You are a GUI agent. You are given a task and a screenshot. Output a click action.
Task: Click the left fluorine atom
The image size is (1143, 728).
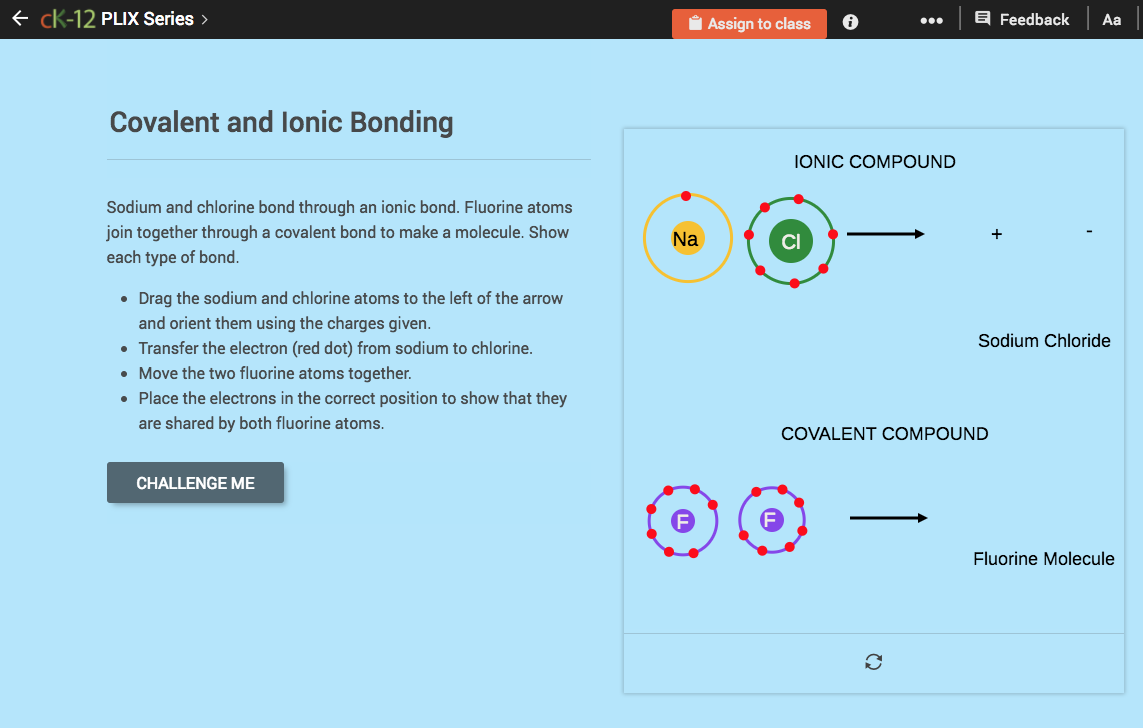[x=682, y=519]
